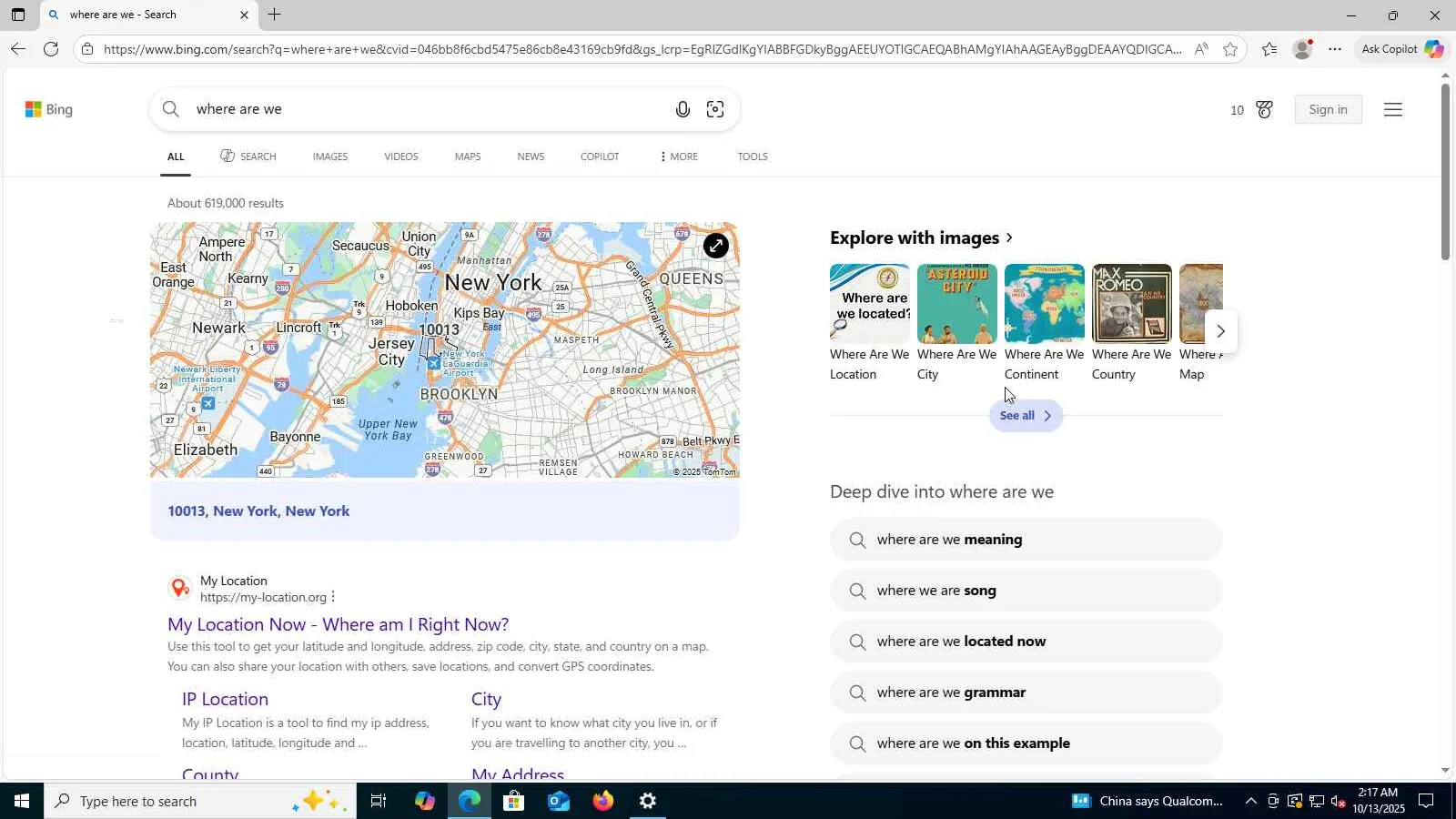Open Edge settings and more menu

tap(1335, 49)
